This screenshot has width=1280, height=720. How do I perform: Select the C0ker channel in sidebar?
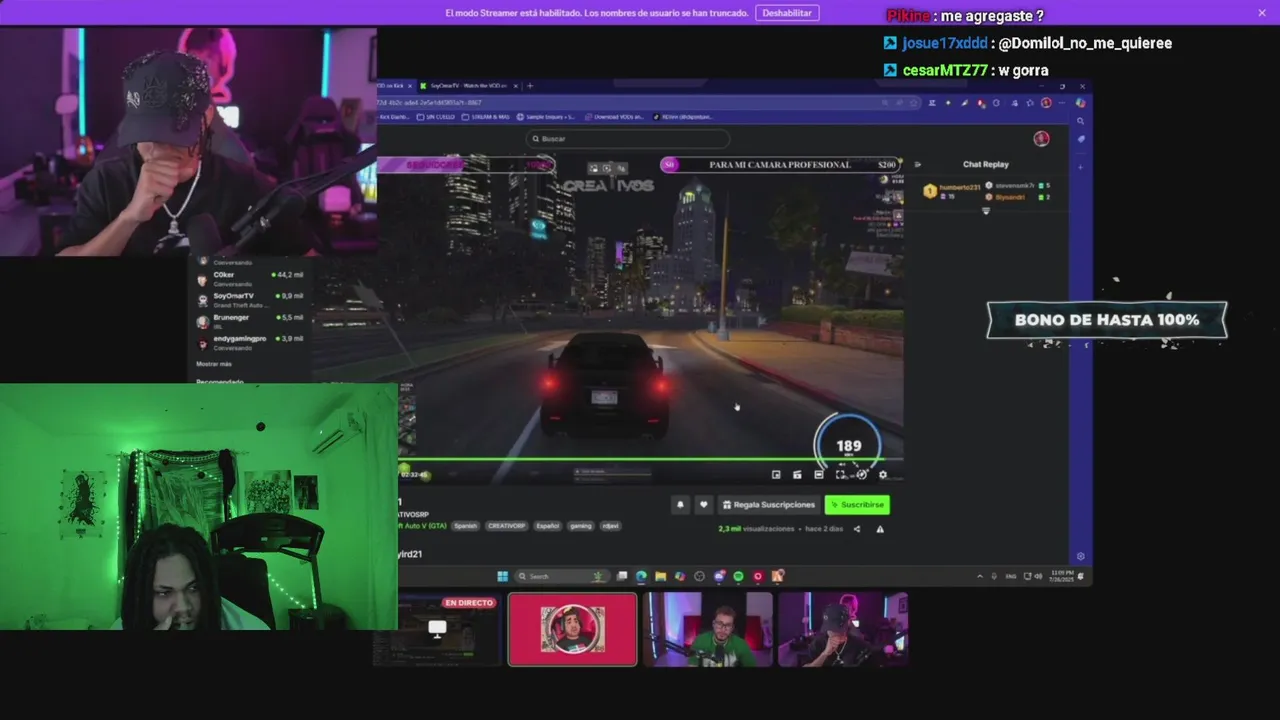click(x=250, y=278)
